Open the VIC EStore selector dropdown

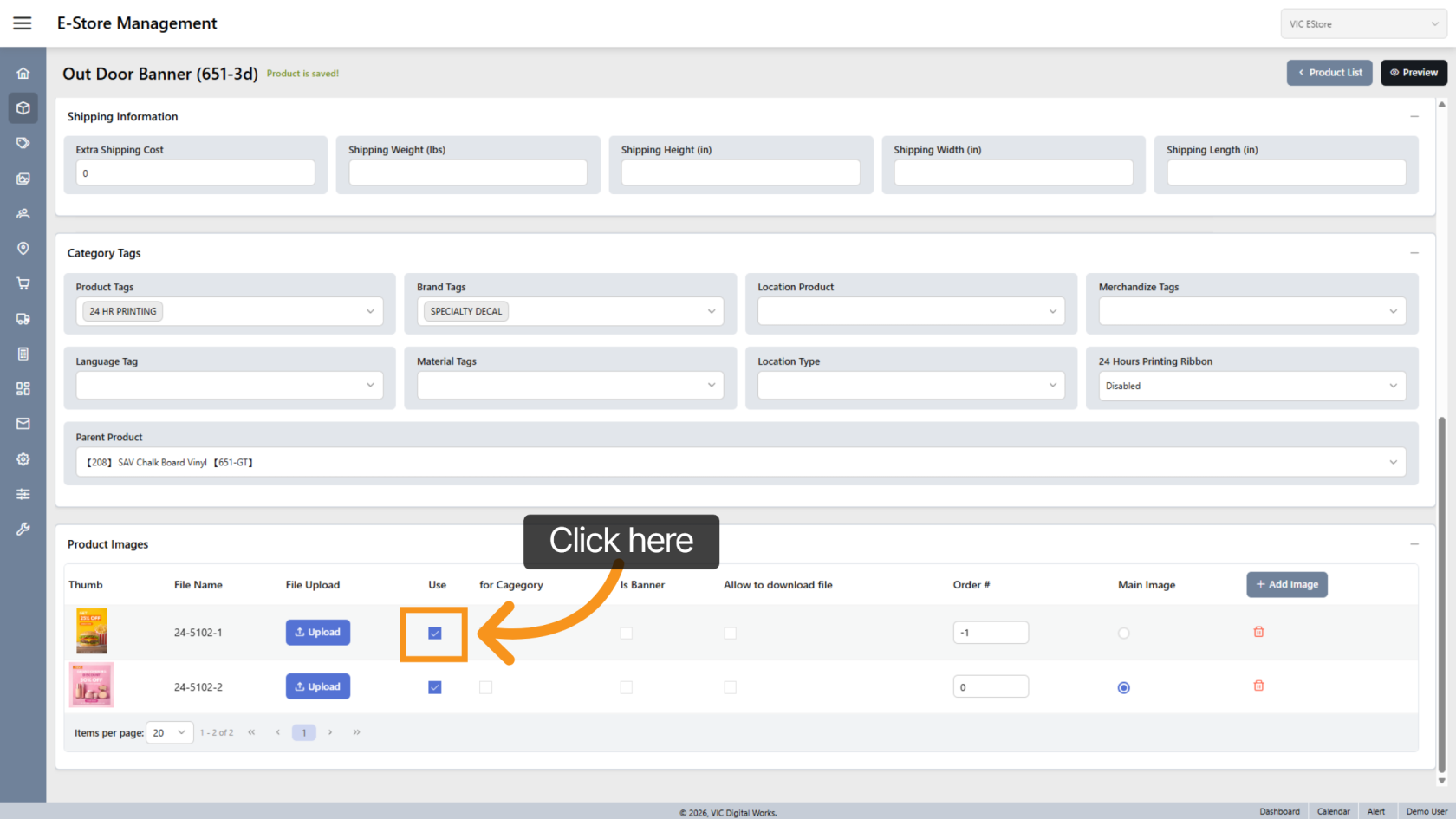(1362, 24)
